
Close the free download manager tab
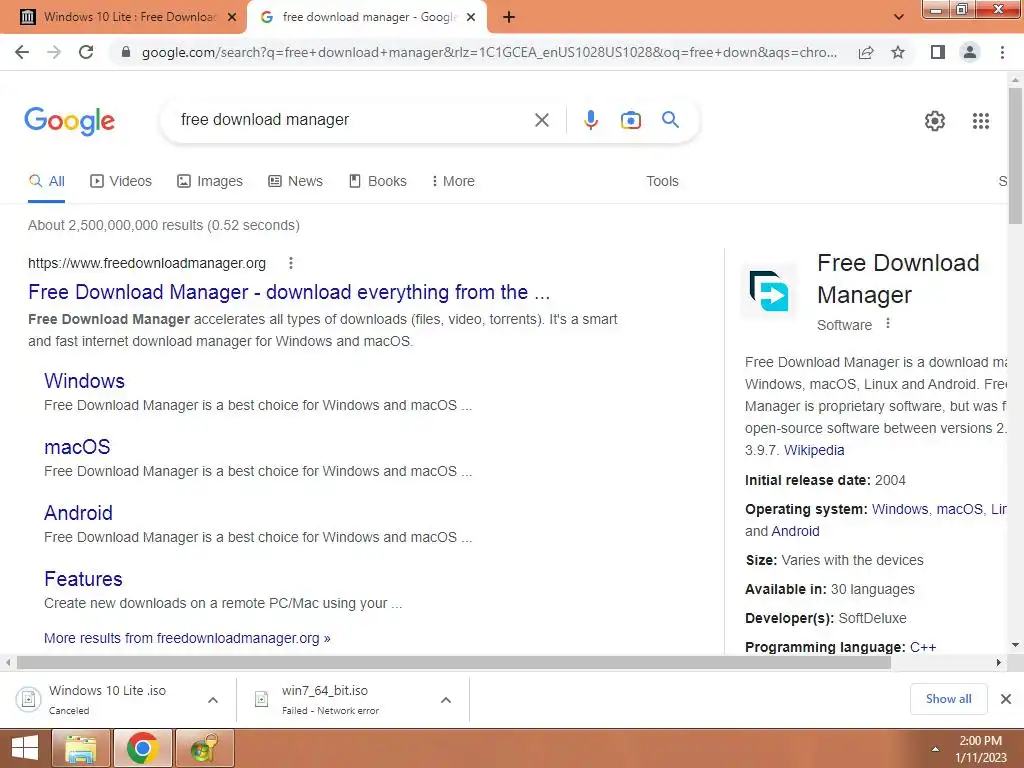[x=471, y=17]
